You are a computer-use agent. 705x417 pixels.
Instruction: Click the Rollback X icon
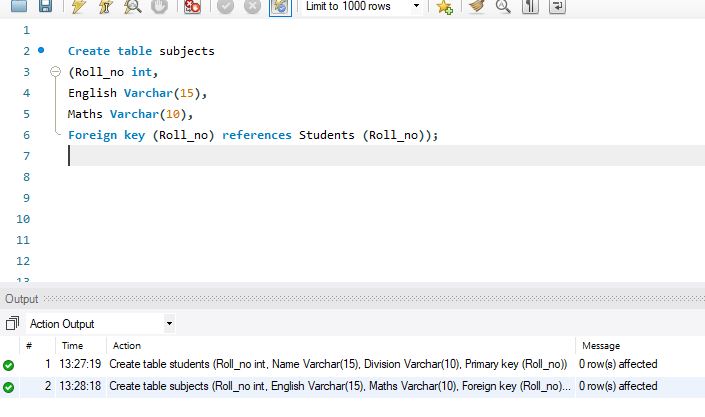point(252,6)
